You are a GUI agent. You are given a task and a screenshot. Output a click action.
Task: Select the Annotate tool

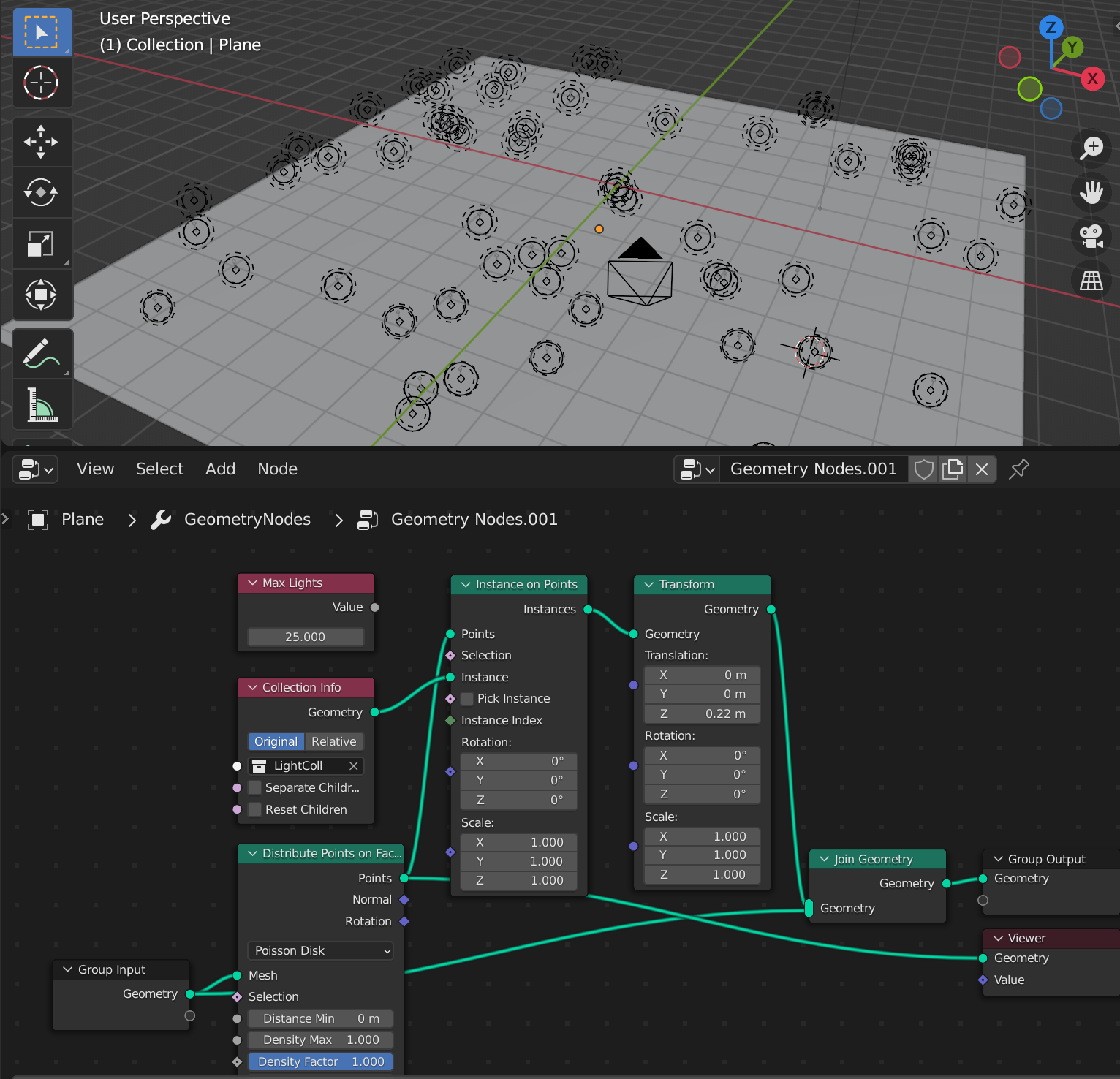(42, 354)
